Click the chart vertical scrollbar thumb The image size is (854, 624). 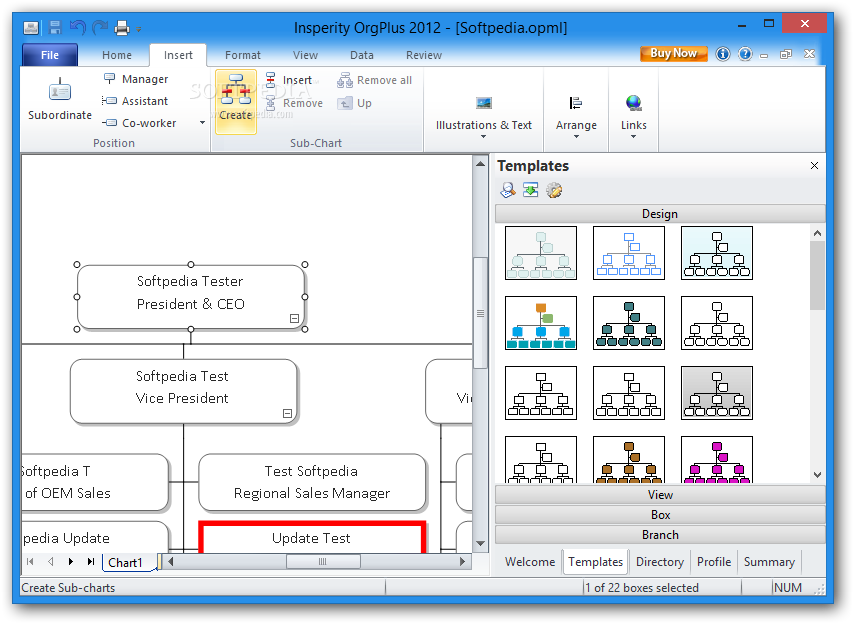click(x=480, y=314)
